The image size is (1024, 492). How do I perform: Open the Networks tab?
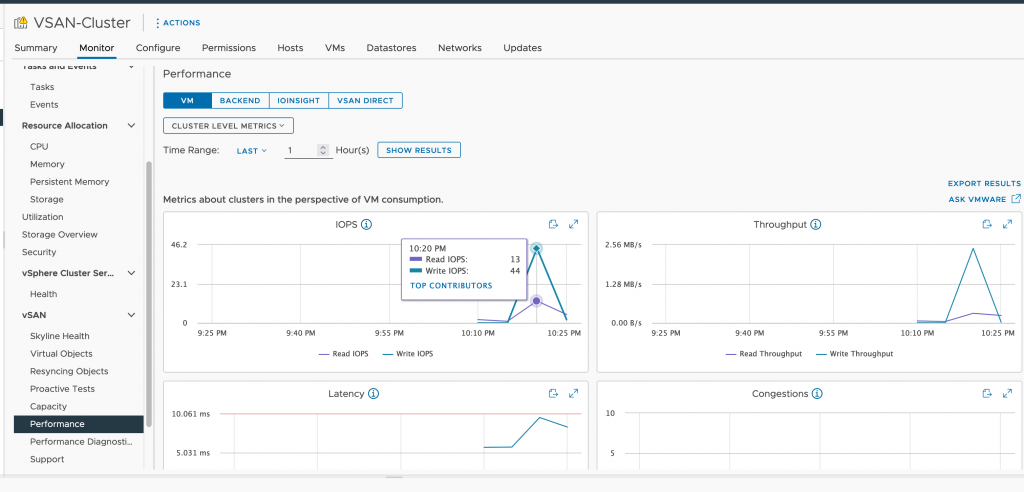point(460,48)
